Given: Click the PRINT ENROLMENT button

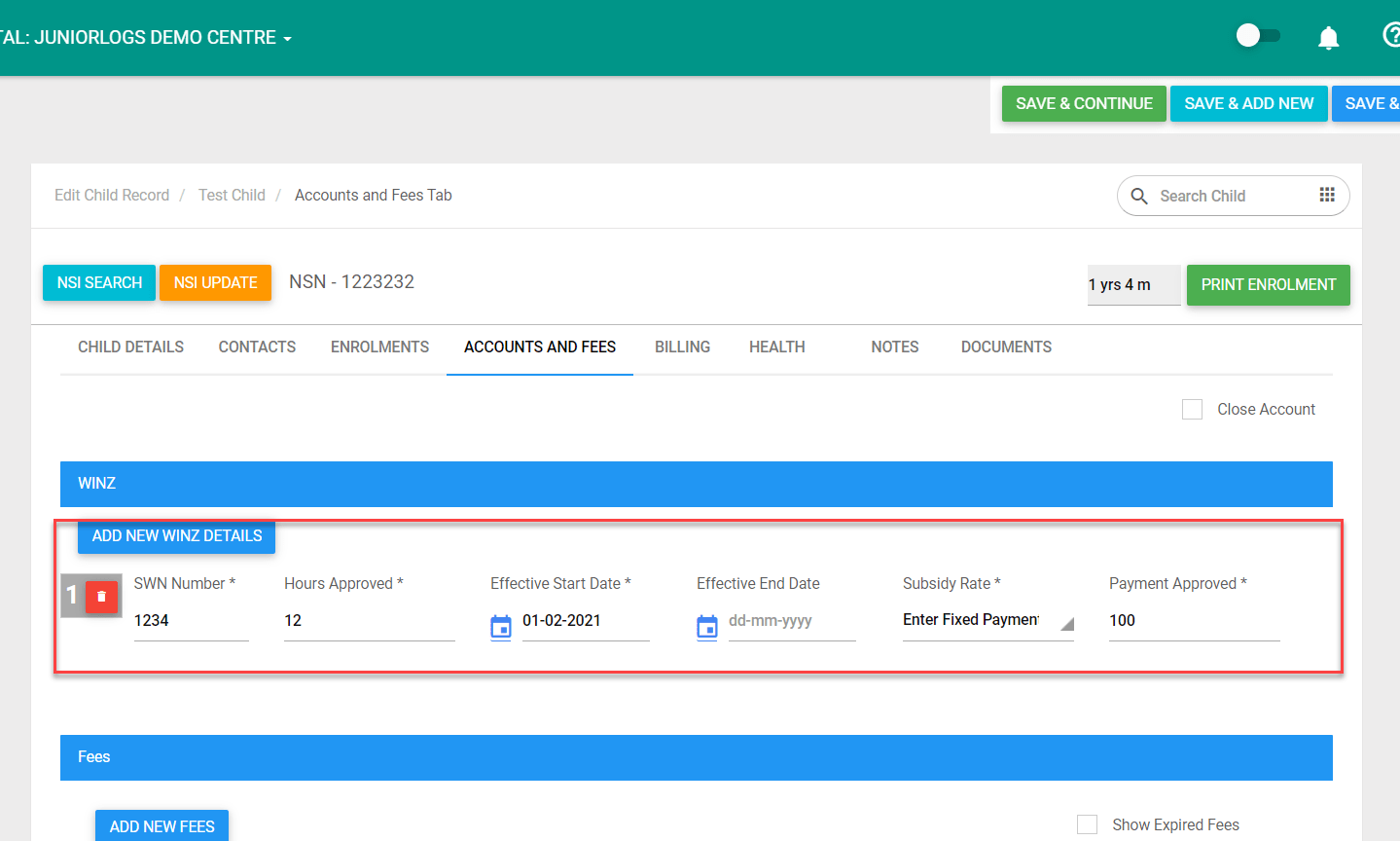Looking at the screenshot, I should pos(1268,285).
